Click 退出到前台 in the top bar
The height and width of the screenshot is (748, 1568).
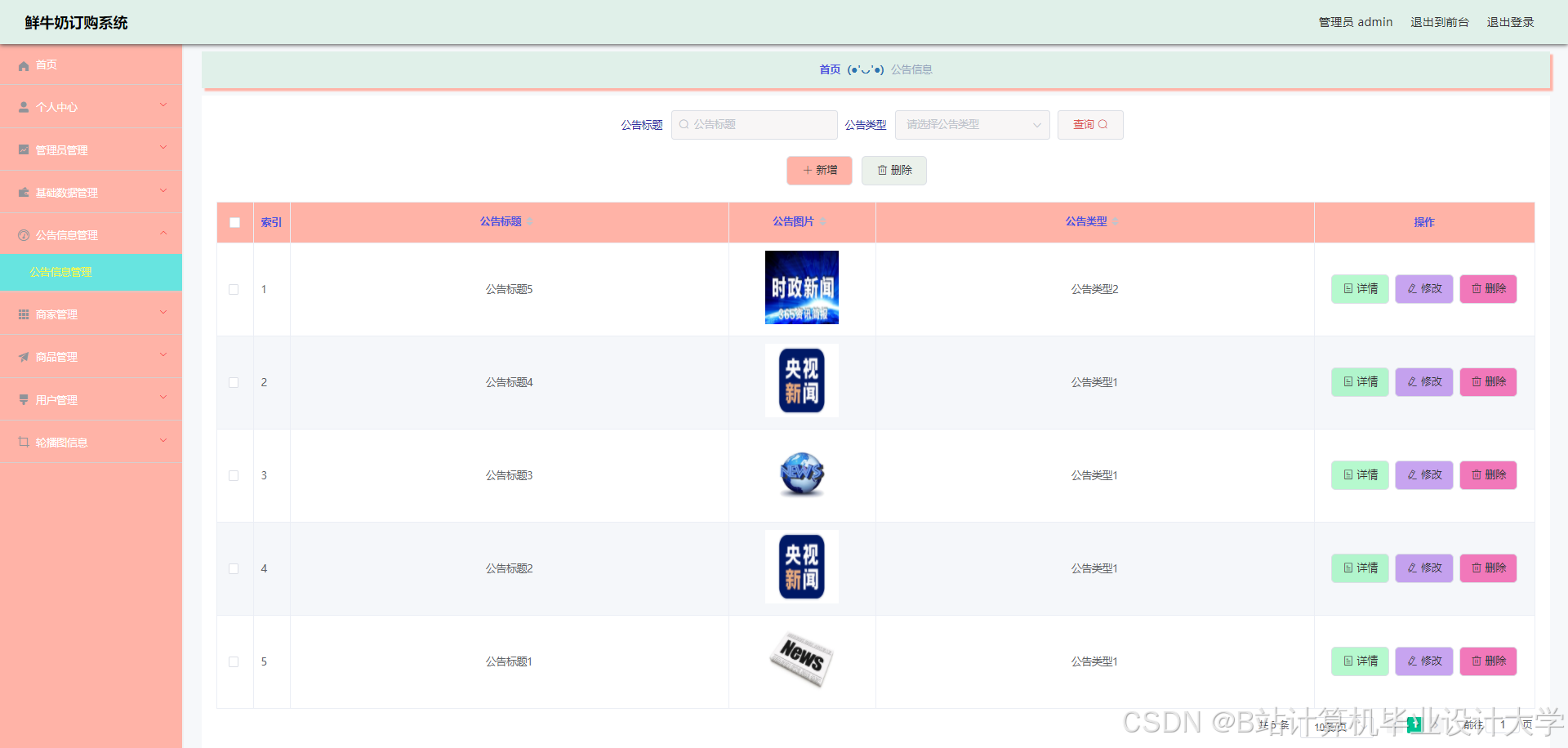pos(1440,22)
